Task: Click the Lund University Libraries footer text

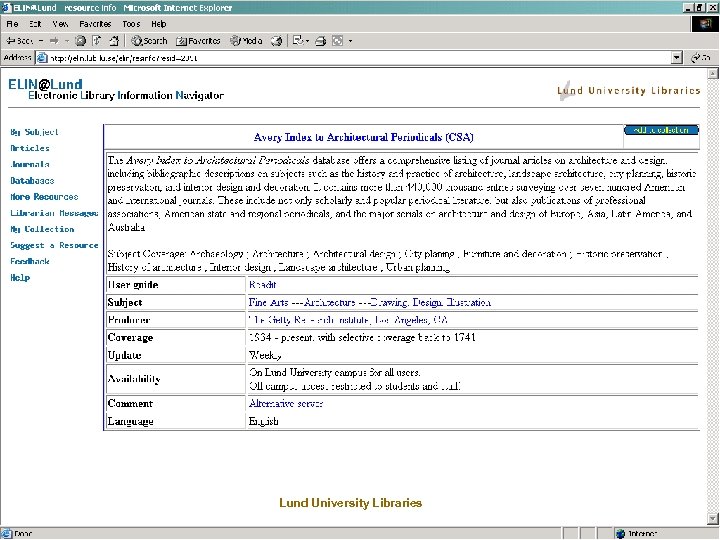Action: pyautogui.click(x=350, y=503)
